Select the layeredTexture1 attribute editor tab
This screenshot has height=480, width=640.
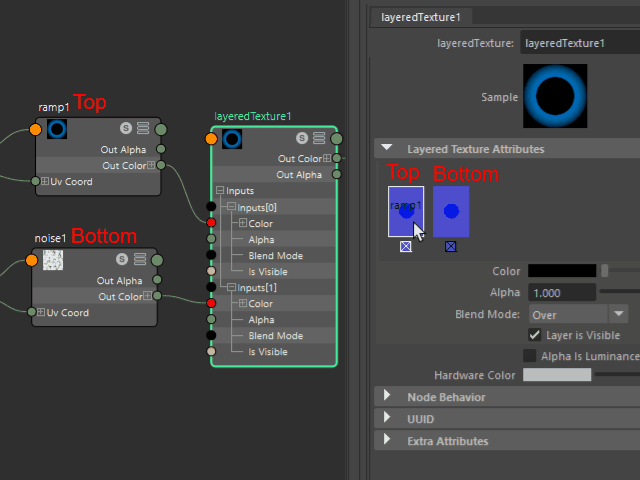420,17
